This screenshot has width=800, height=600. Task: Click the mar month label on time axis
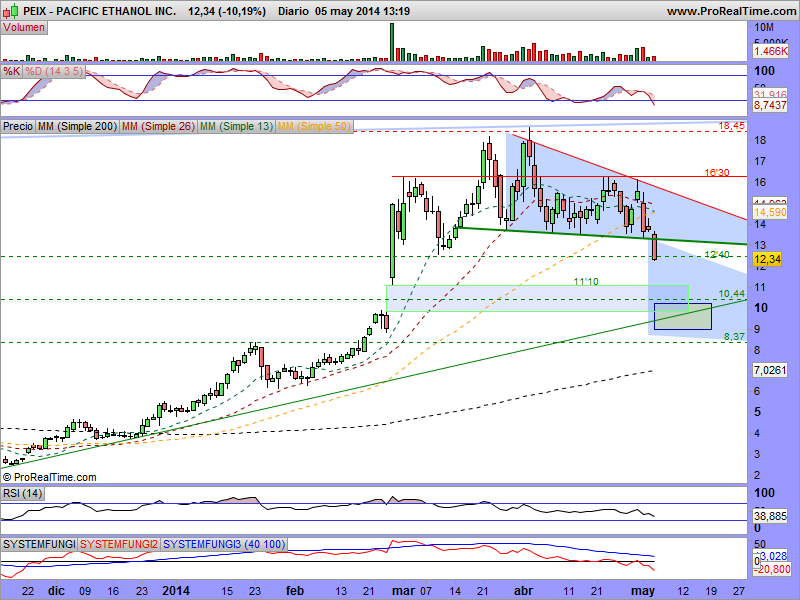click(404, 591)
